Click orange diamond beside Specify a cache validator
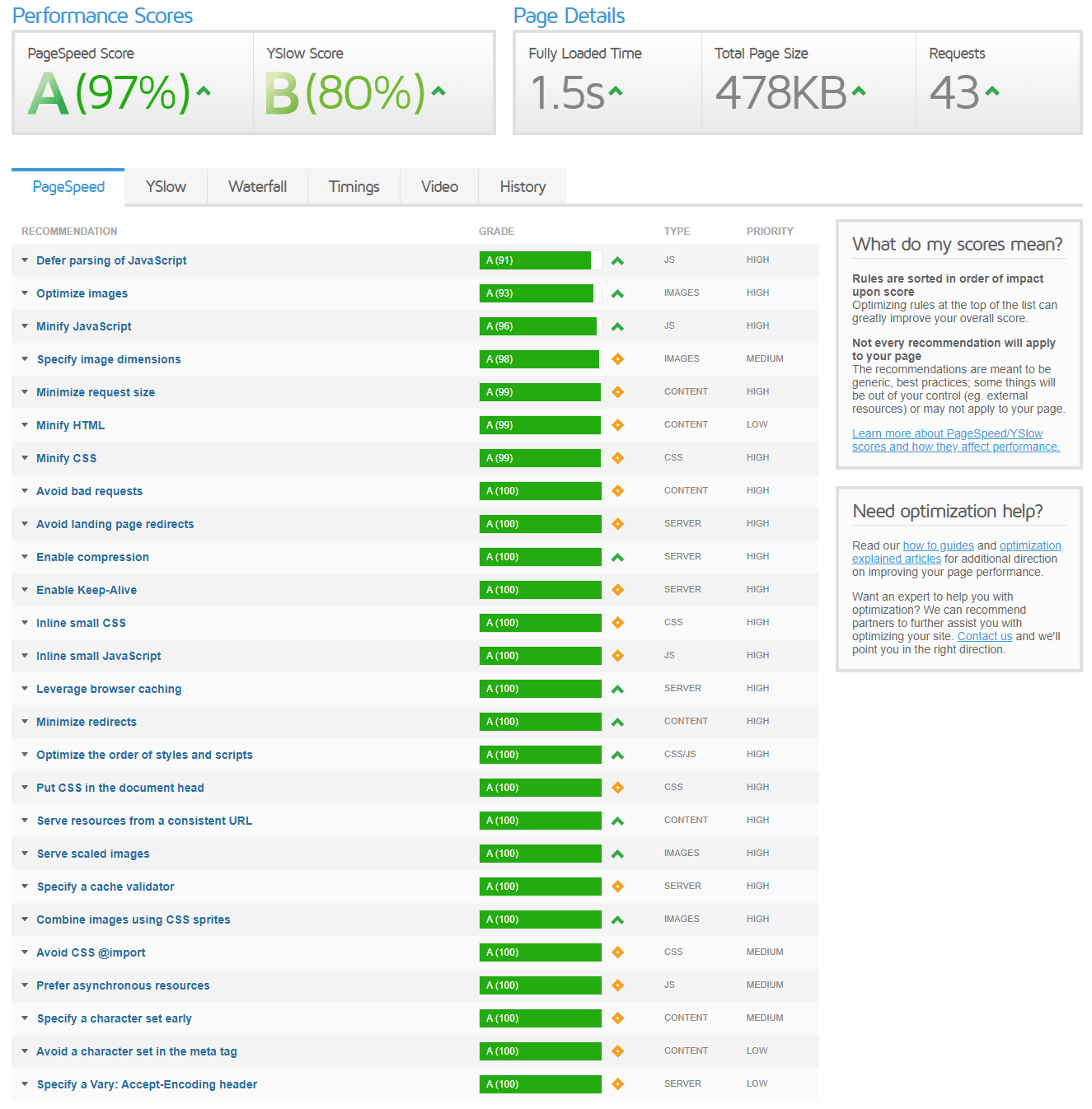 click(617, 887)
